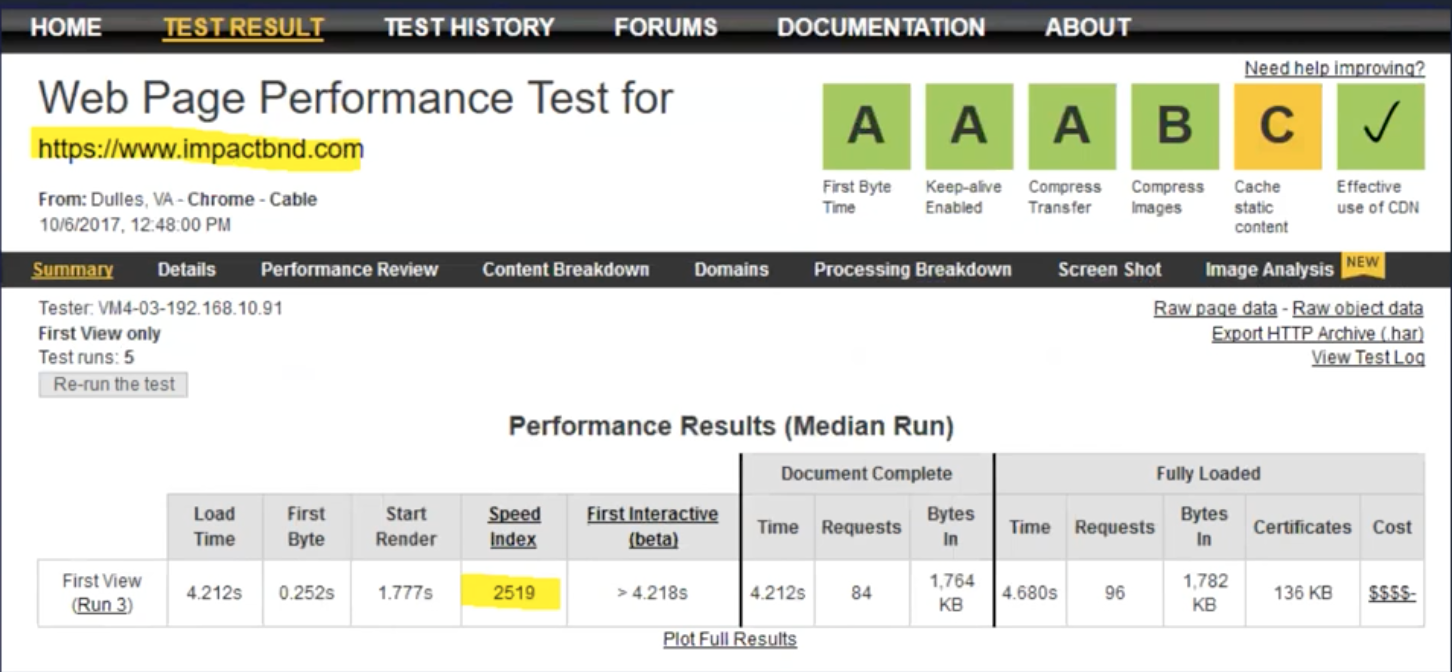Click the Compress Transfer grade A badge
This screenshot has height=672, width=1452.
(x=1072, y=126)
